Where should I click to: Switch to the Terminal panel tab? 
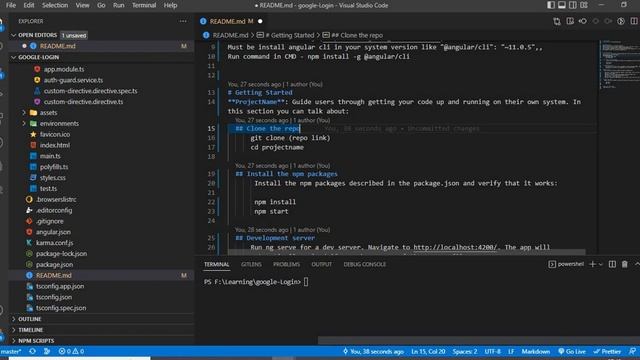coord(216,264)
